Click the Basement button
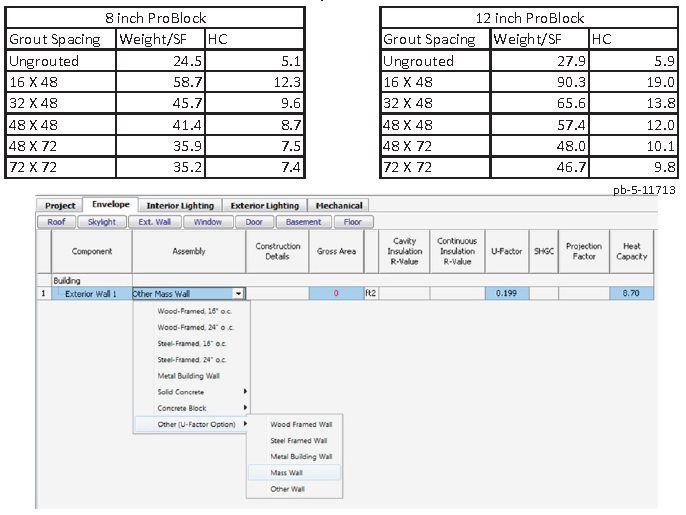This screenshot has height=515, width=686. [303, 222]
